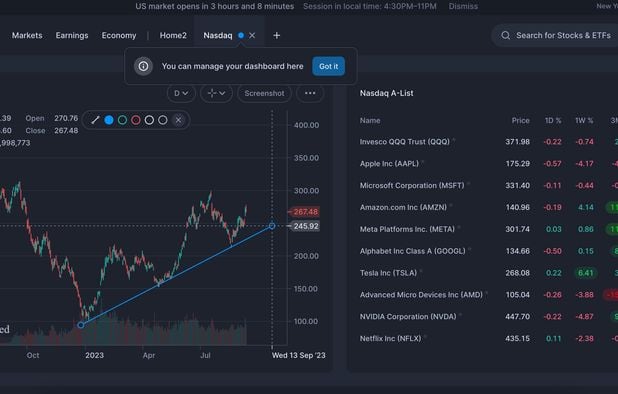Select the red outlined color circle
Viewport: 618px width, 394px height.
136,120
